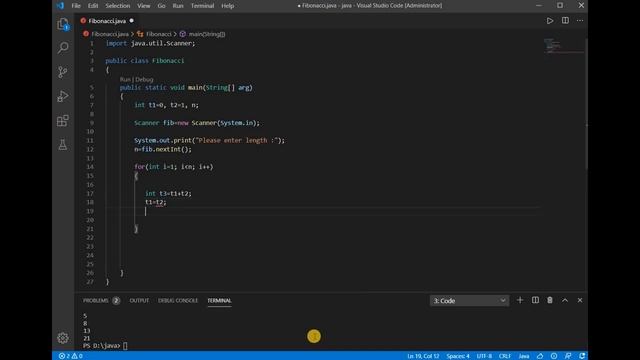Image resolution: width=640 pixels, height=360 pixels.
Task: Open the Extensions view
Action: (x=63, y=121)
